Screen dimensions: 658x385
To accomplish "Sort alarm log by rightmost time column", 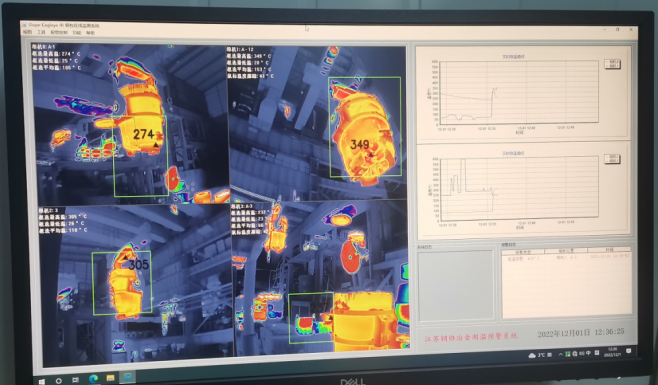I will (610, 250).
